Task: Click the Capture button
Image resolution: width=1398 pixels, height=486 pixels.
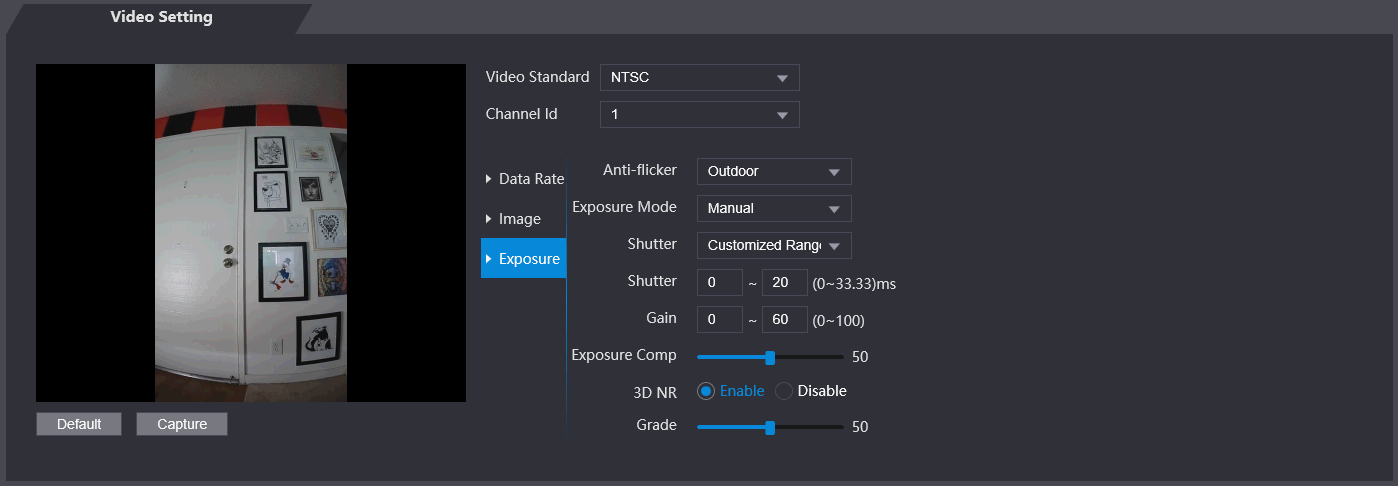Action: click(x=182, y=424)
